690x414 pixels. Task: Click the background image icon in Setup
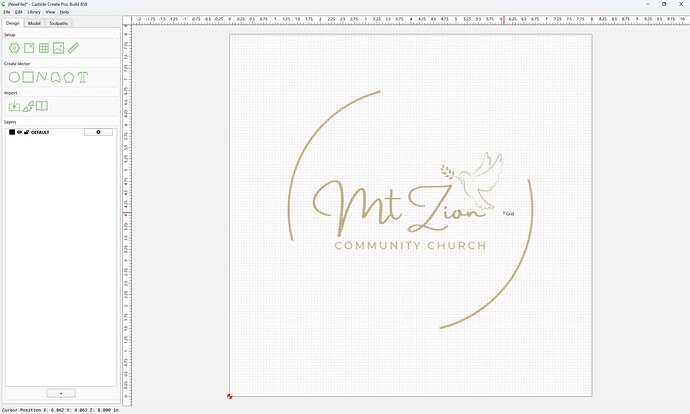tap(59, 48)
